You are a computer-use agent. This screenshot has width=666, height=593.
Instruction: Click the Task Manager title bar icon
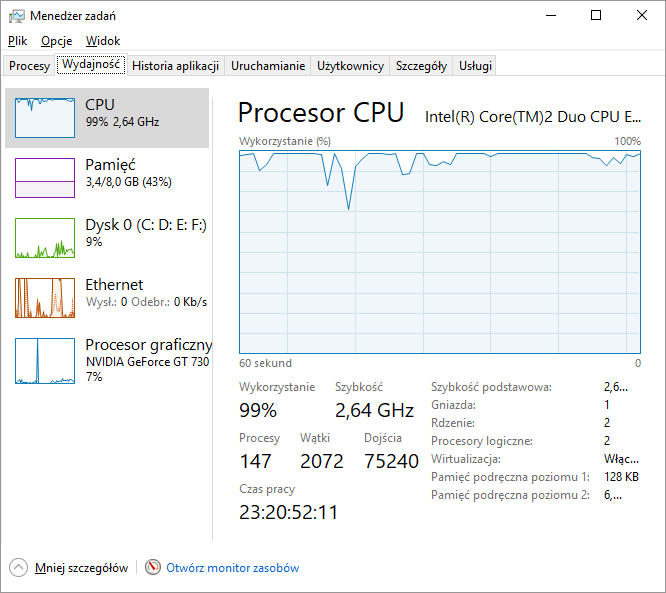(x=17, y=16)
